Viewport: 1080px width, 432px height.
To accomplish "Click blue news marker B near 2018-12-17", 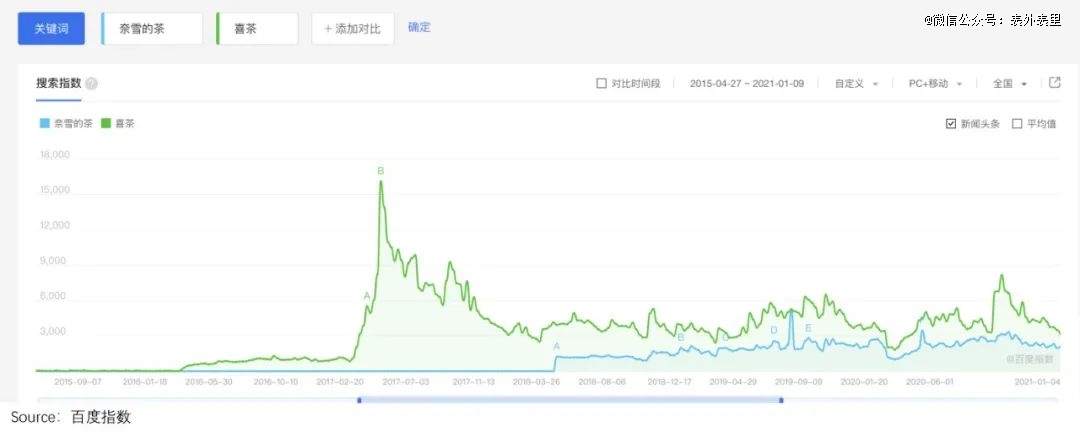I will click(681, 337).
